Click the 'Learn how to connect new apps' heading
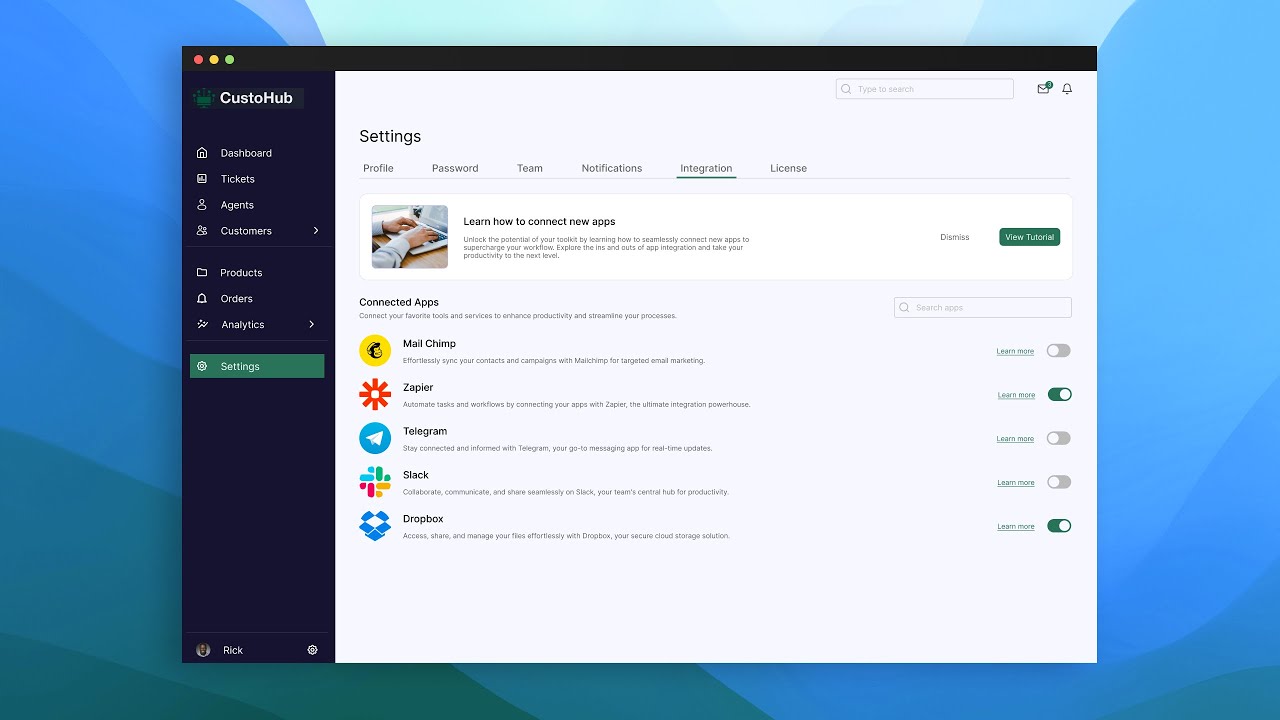The width and height of the screenshot is (1280, 720). click(x=539, y=222)
